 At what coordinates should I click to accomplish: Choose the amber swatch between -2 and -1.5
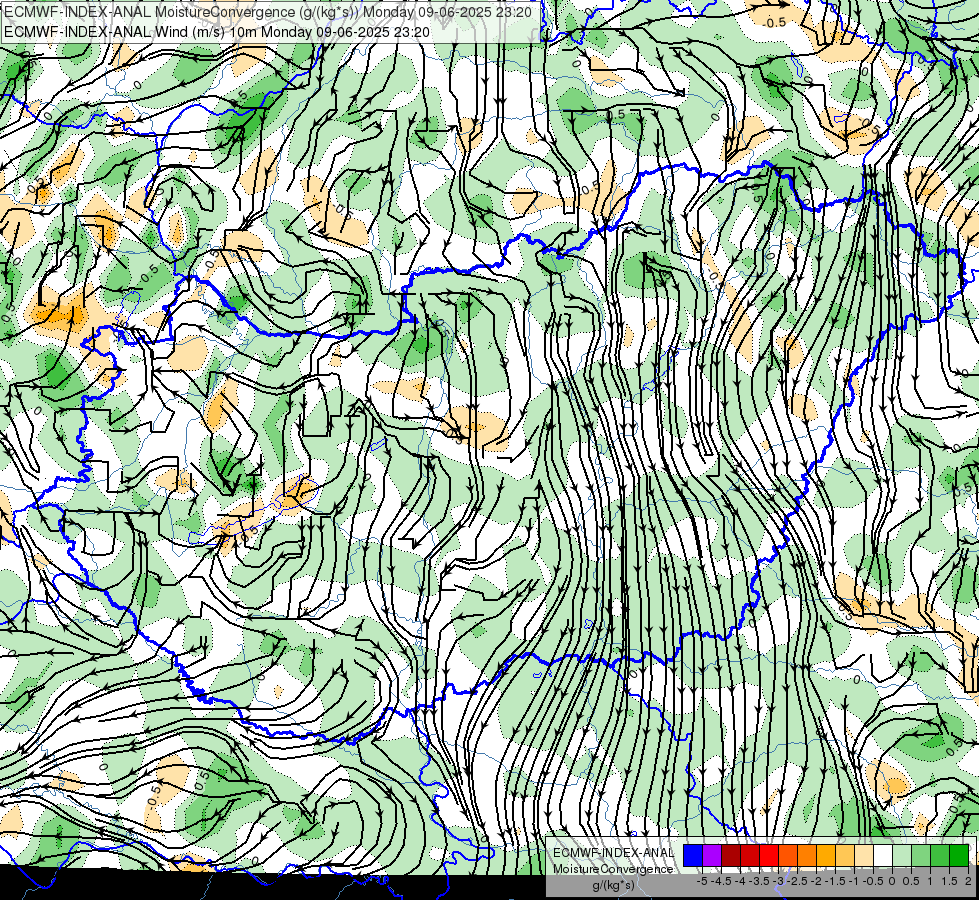826,856
